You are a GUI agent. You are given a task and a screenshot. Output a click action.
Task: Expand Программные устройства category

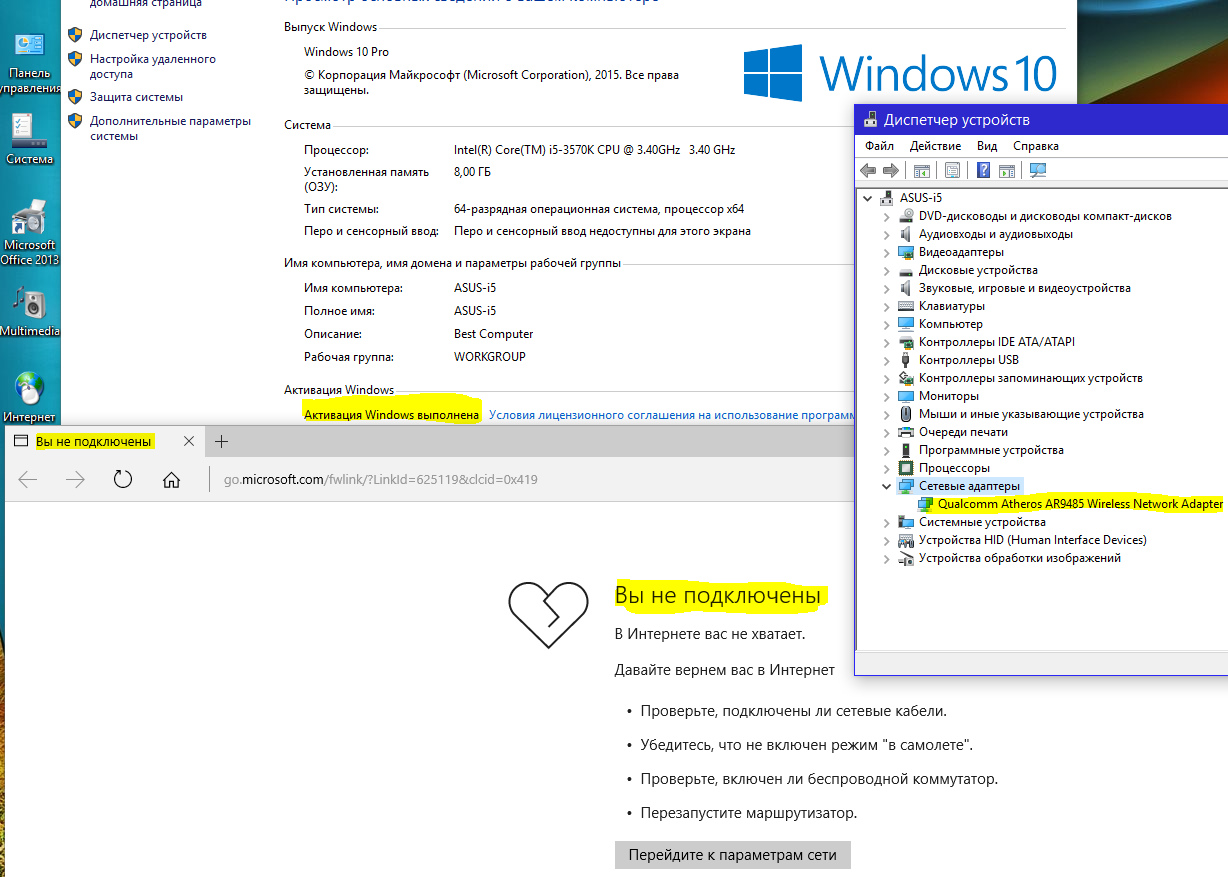(886, 450)
